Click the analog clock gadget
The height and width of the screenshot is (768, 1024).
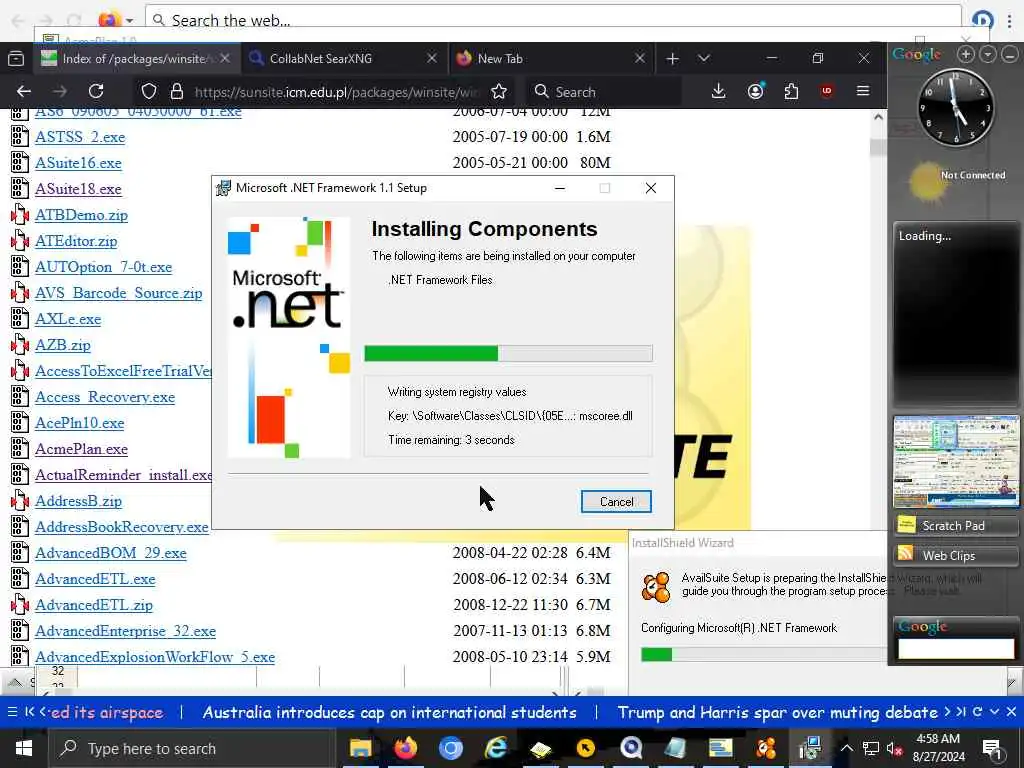(956, 107)
